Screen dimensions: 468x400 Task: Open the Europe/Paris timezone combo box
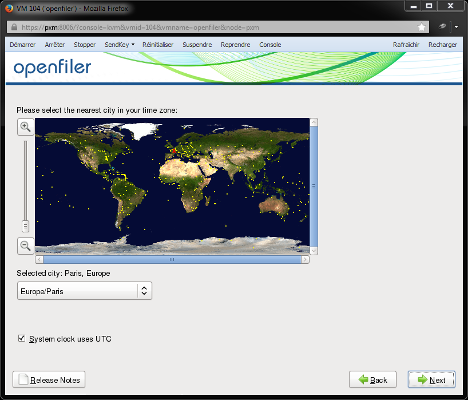tap(84, 291)
